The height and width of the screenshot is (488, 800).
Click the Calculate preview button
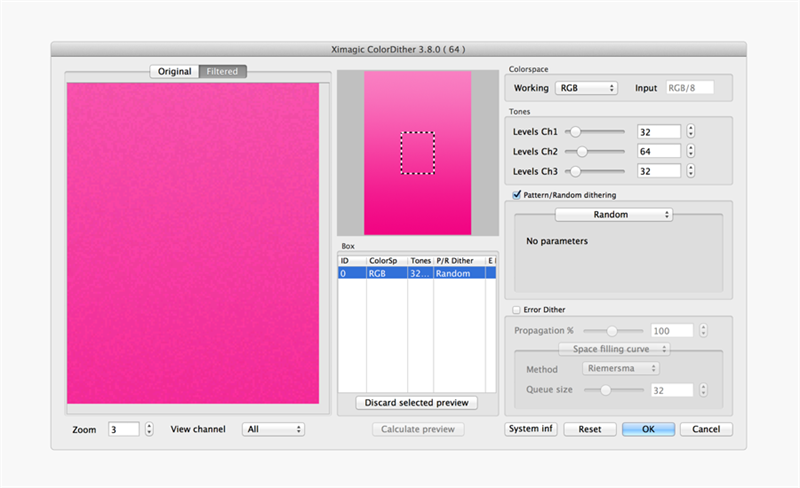pyautogui.click(x=418, y=429)
